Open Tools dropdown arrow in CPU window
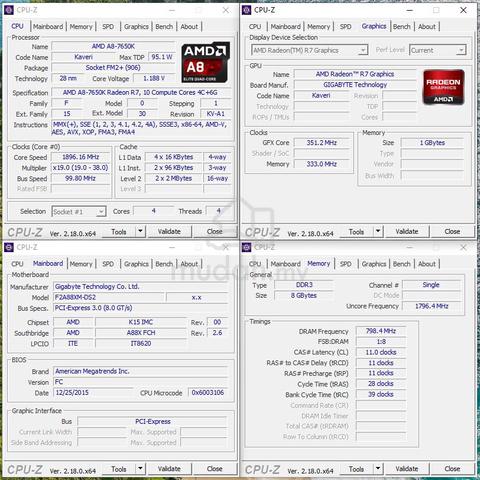Viewport: 480px width, 480px height. [140, 231]
